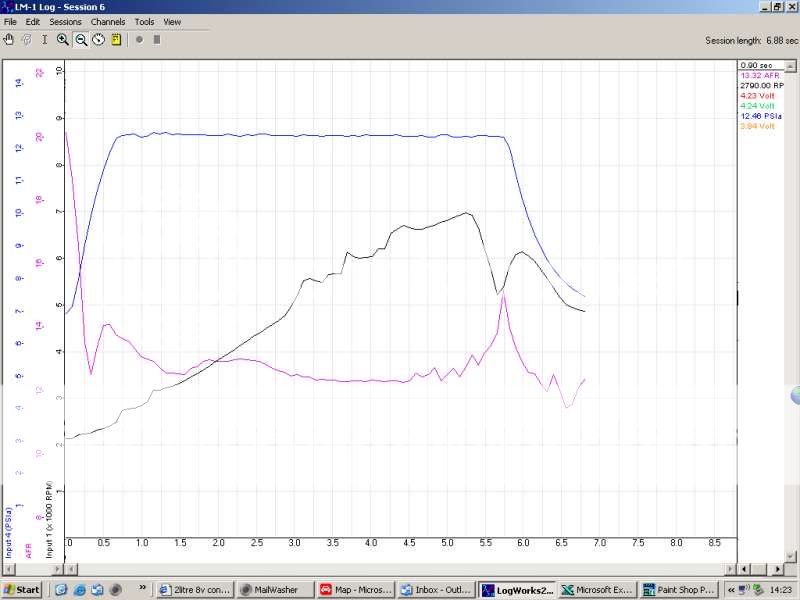This screenshot has height=600, width=800.
Task: Click the arrow on the legend value box
Action: [x=790, y=64]
